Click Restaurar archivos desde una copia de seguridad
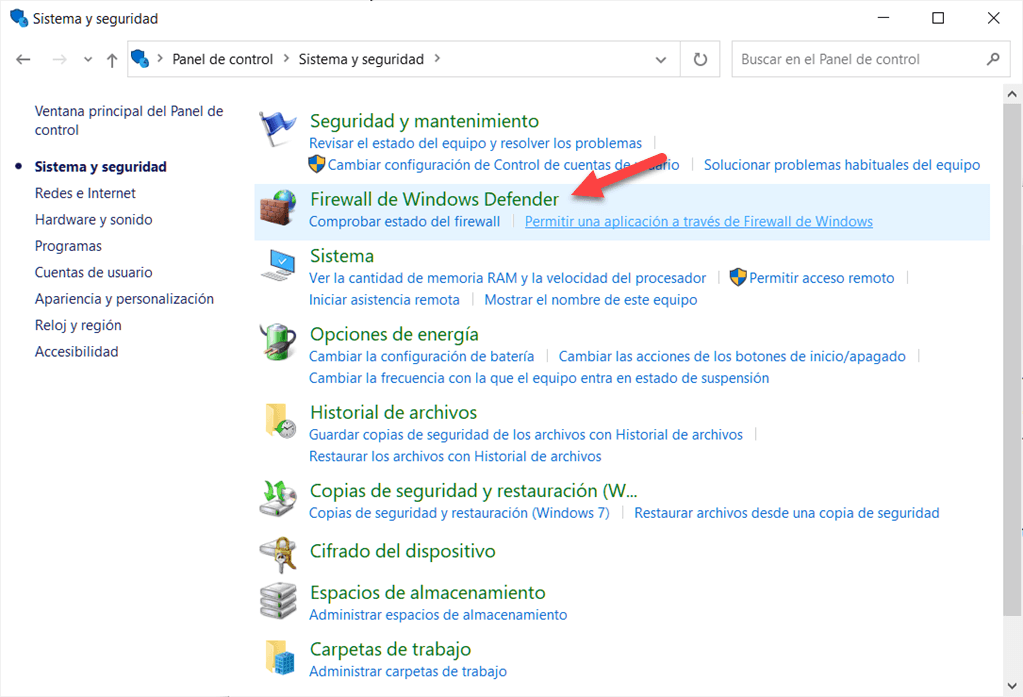The height and width of the screenshot is (697, 1023). click(x=787, y=513)
